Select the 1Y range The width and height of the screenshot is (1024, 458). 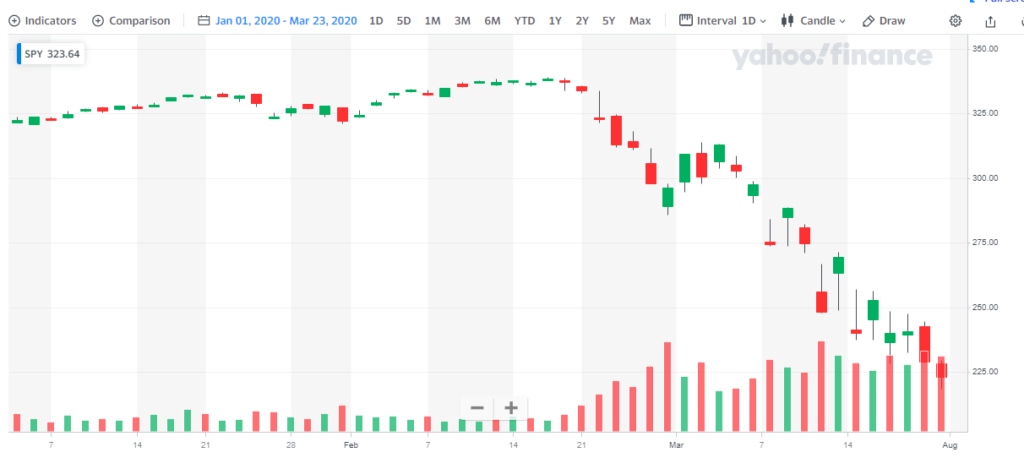[x=555, y=21]
